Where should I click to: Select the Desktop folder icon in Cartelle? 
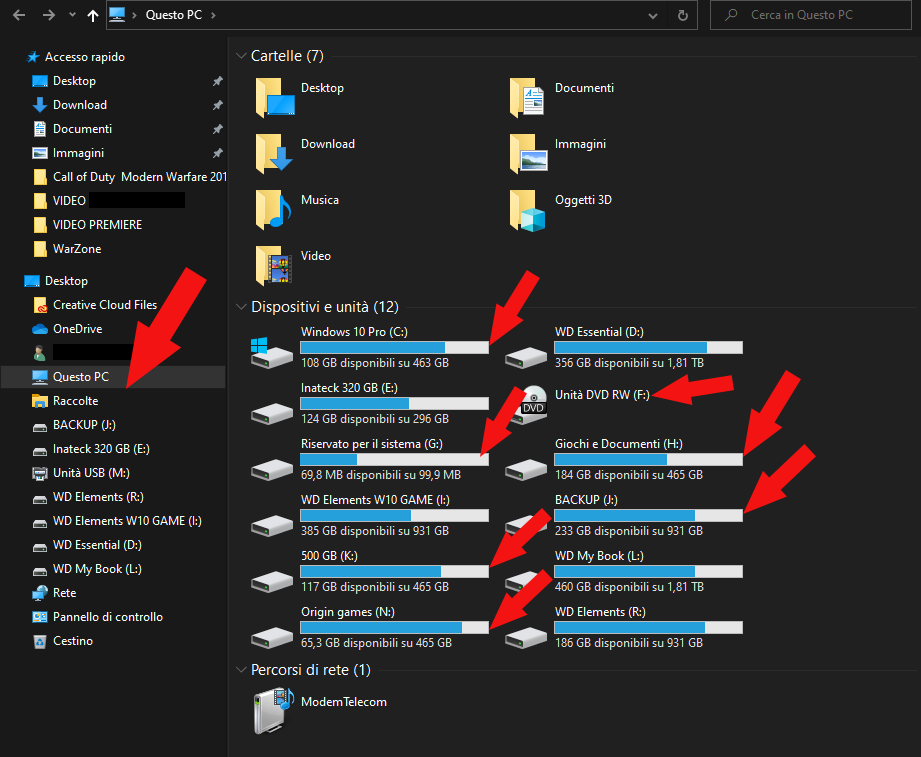click(274, 98)
